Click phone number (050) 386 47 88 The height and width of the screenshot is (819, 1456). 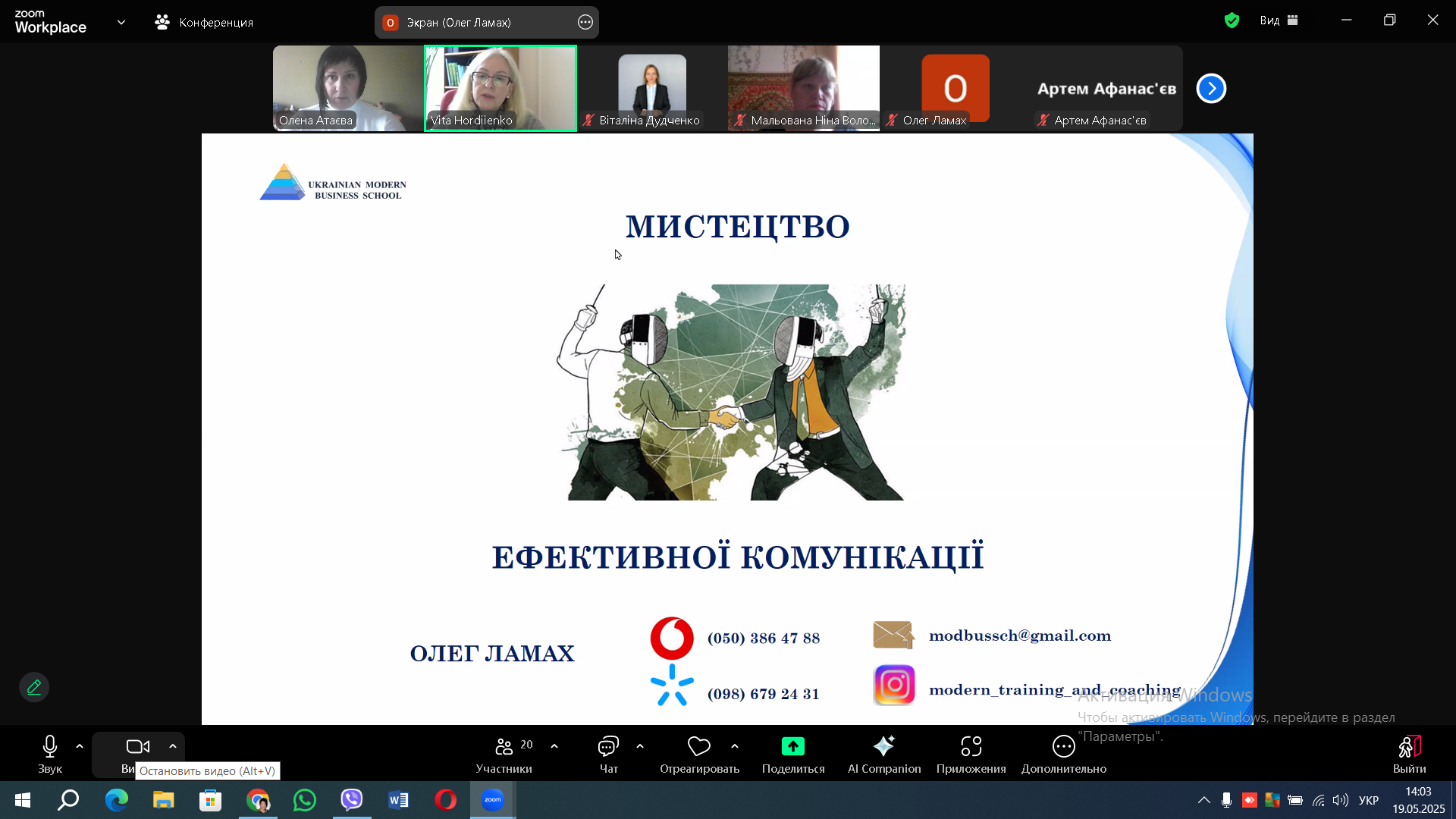tap(764, 638)
